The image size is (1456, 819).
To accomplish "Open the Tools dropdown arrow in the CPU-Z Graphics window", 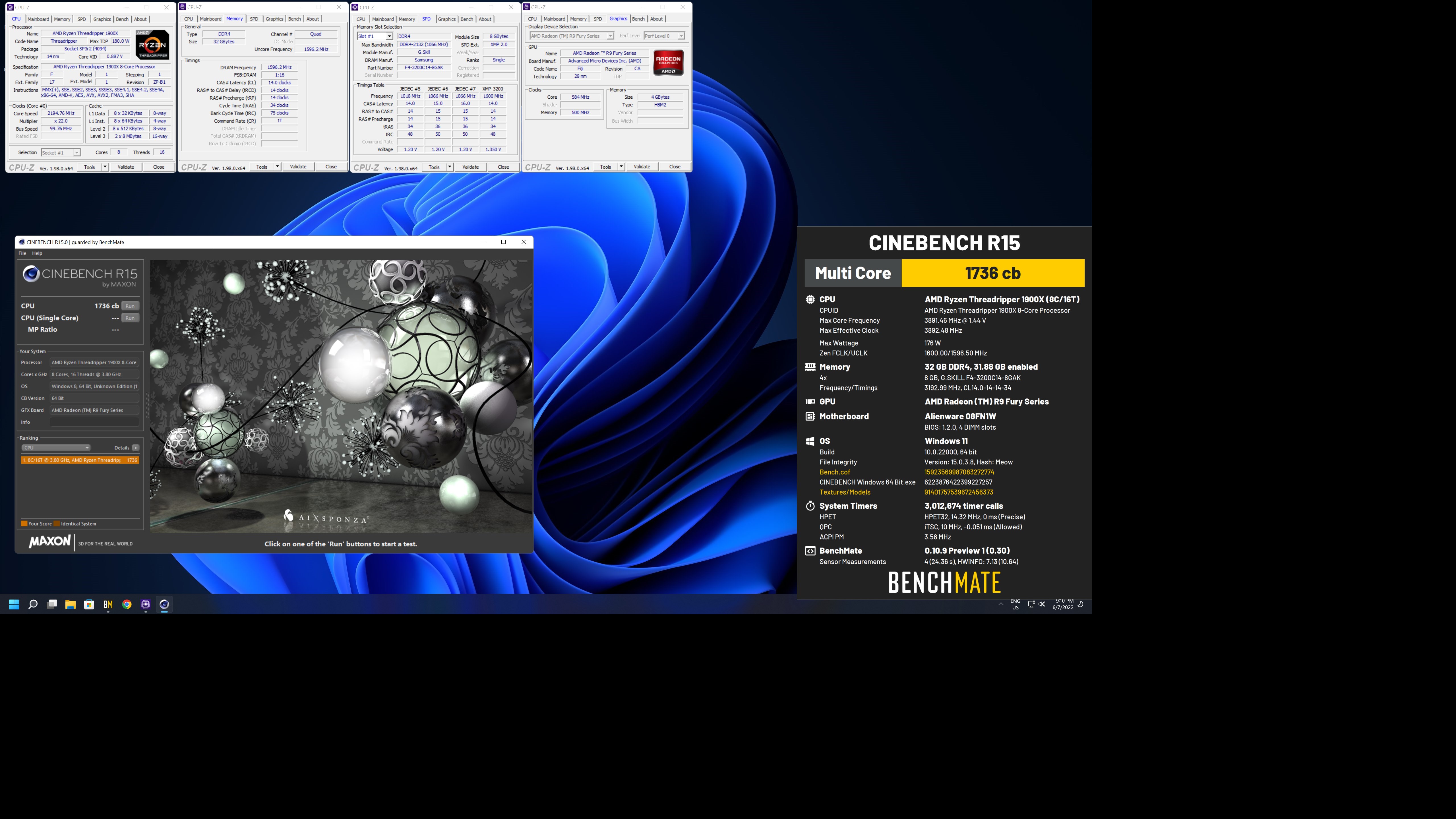I will (x=621, y=167).
